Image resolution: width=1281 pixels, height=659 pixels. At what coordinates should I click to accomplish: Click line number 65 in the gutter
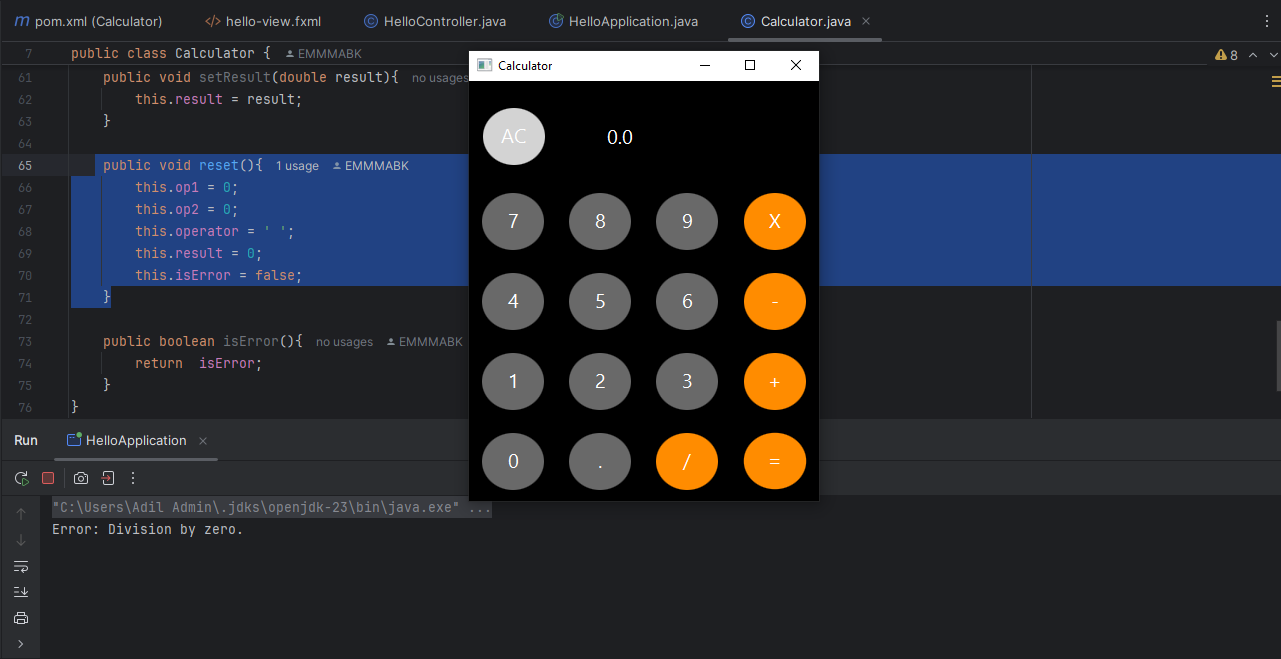tap(25, 165)
